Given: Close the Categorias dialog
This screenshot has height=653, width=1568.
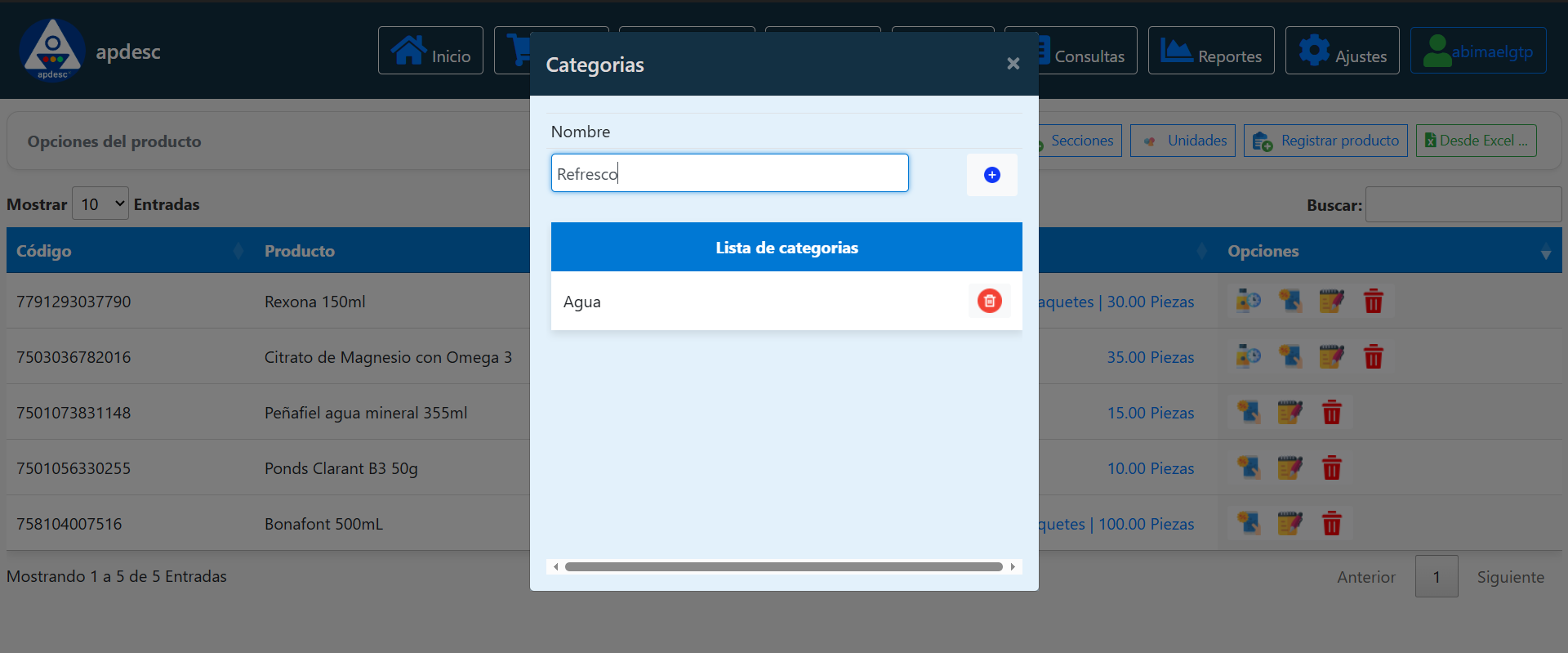Looking at the screenshot, I should point(1013,64).
